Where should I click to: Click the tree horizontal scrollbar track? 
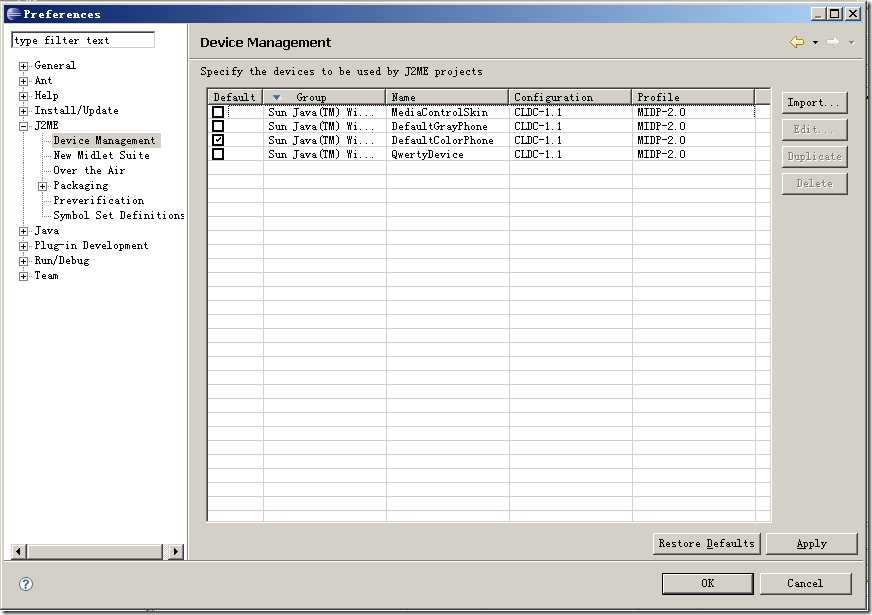click(x=95, y=552)
